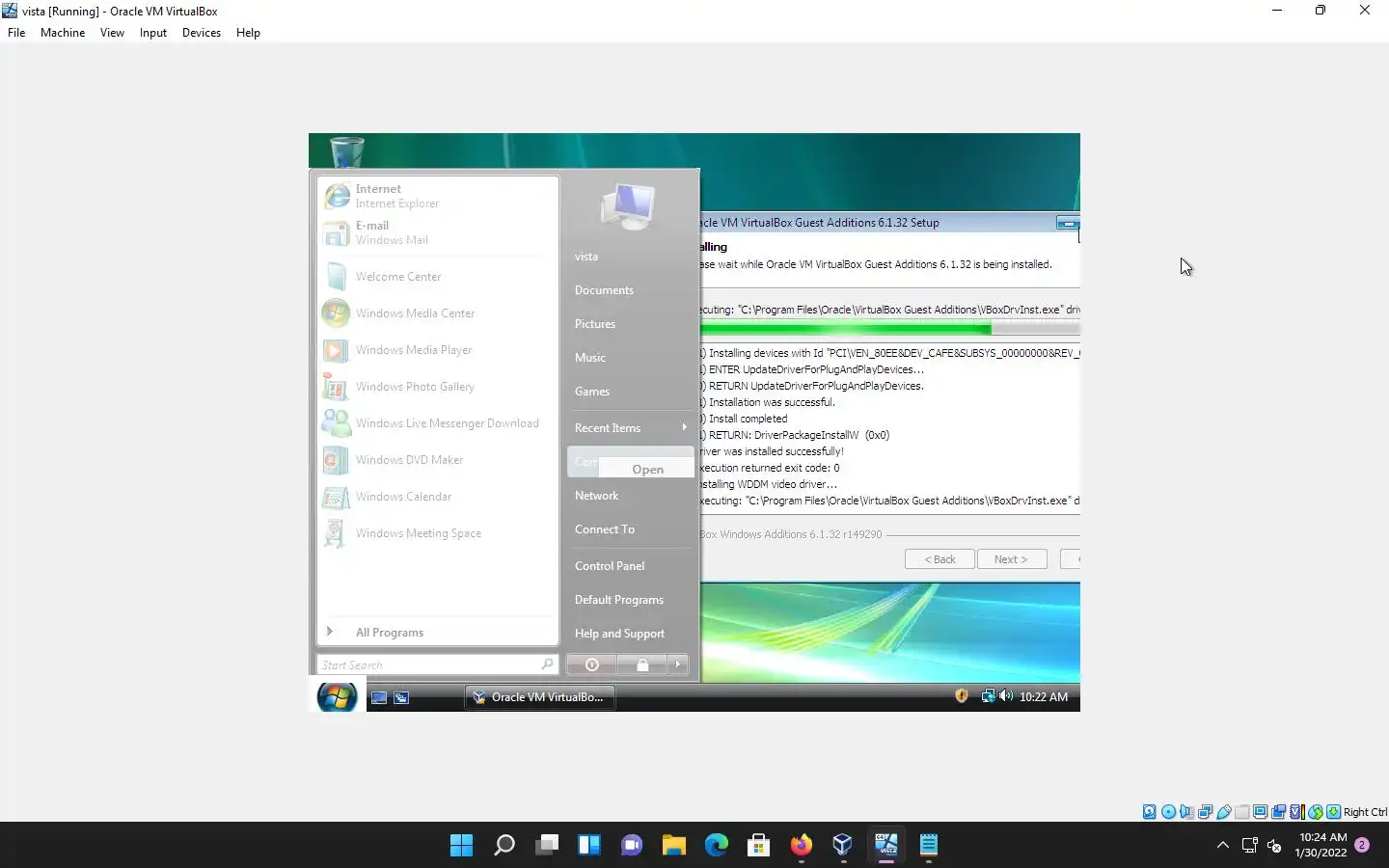Open the Vista Start orb

[337, 696]
